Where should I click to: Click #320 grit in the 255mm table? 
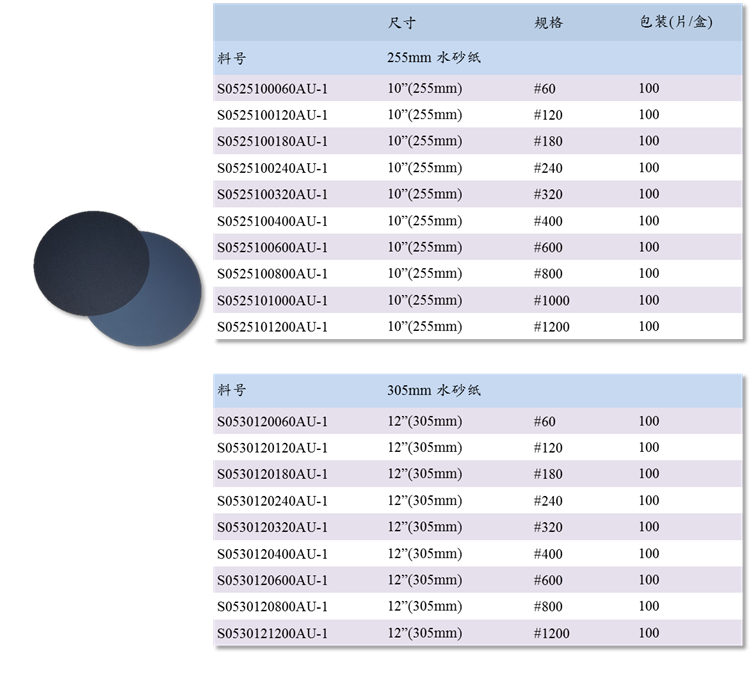548,194
